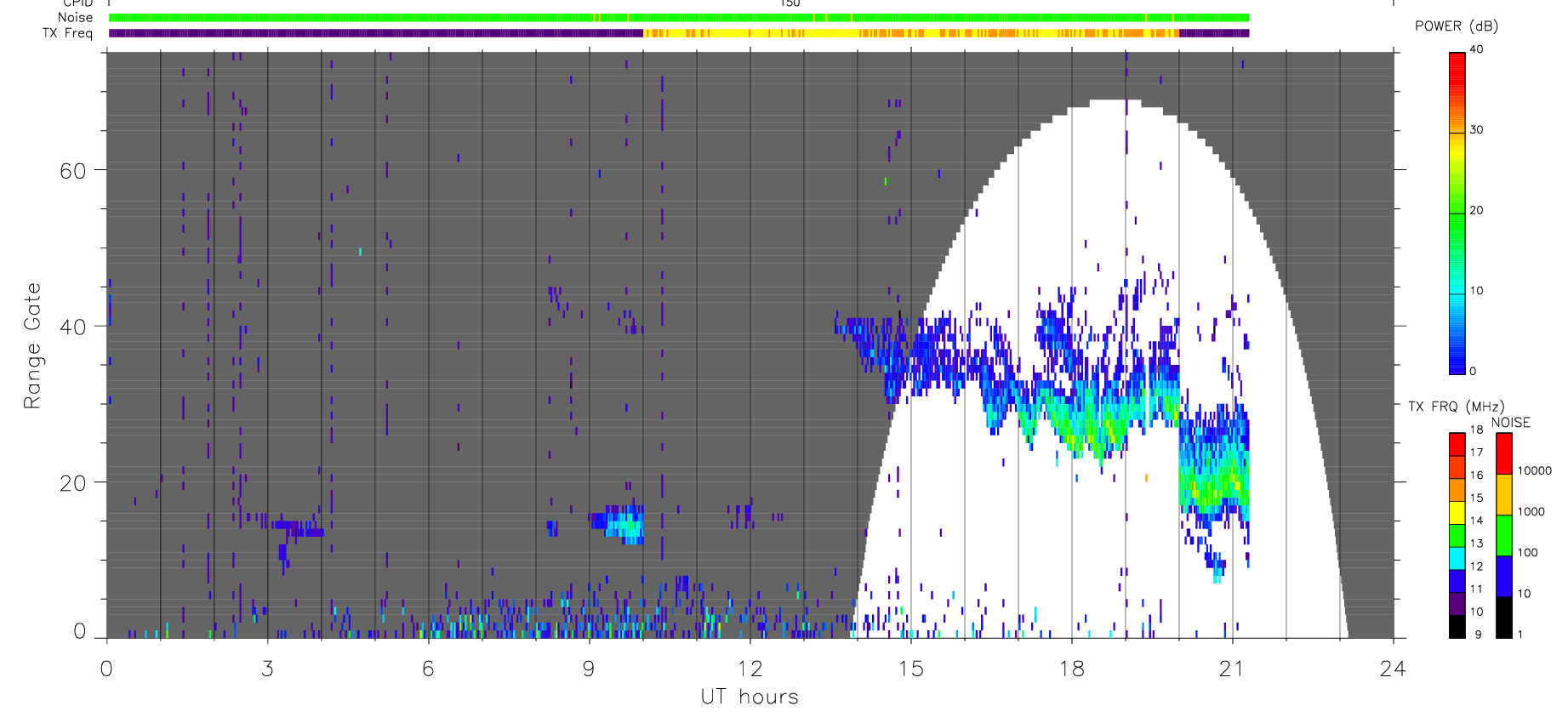
Task: Click the 10 tick on POWER color bar
Action: 1476,291
